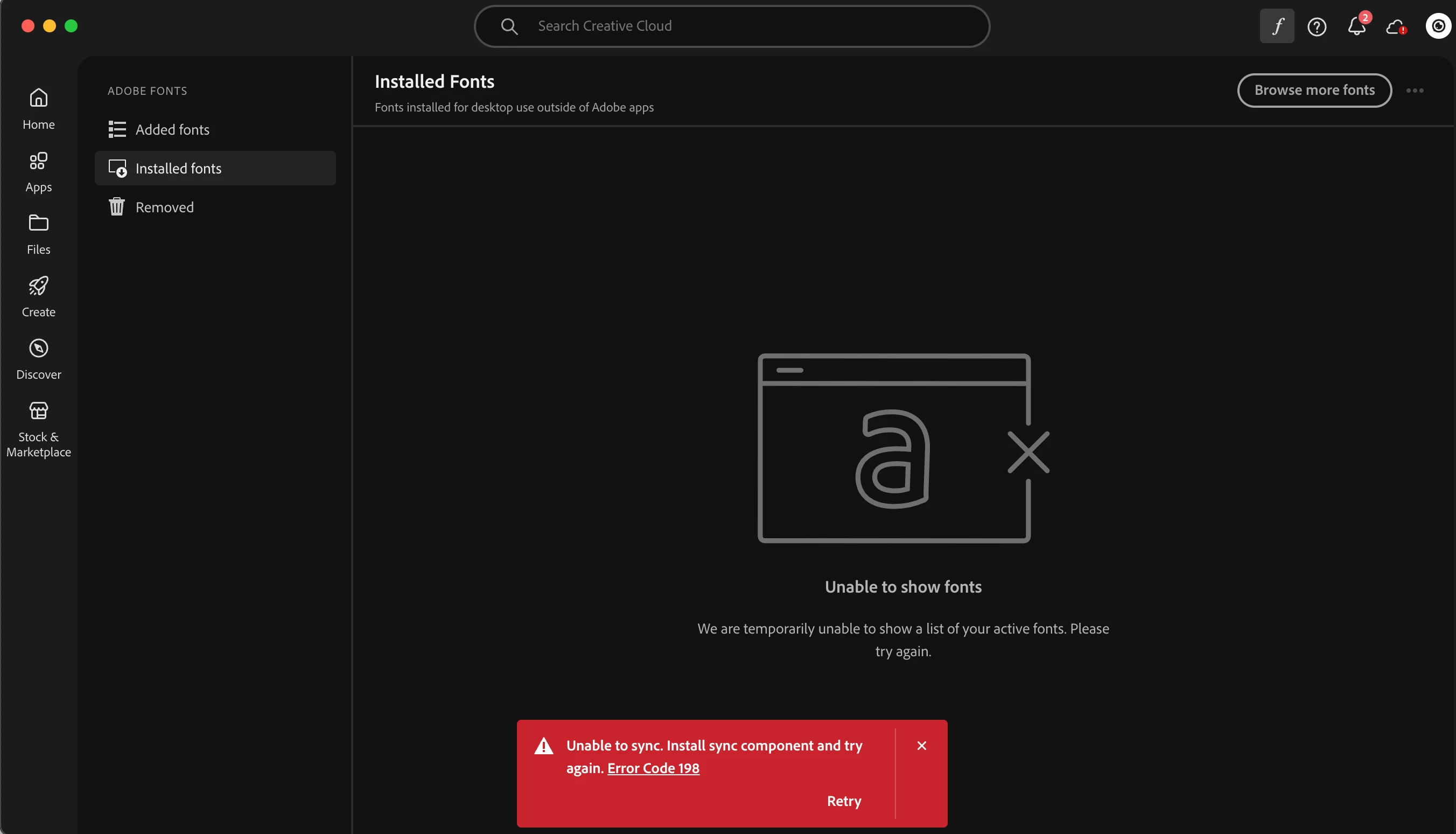
Task: Open the account profile avatar
Action: point(1438,26)
